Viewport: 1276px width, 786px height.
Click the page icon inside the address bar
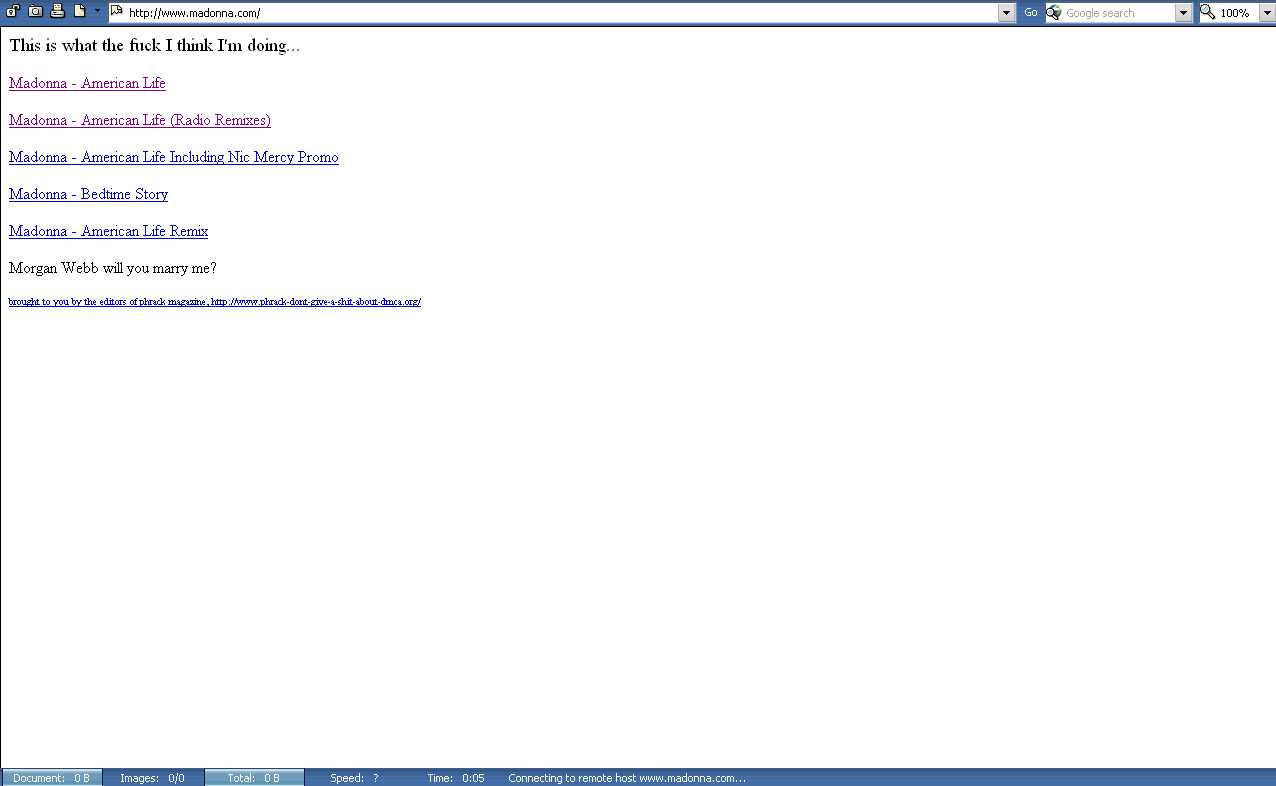coord(117,12)
